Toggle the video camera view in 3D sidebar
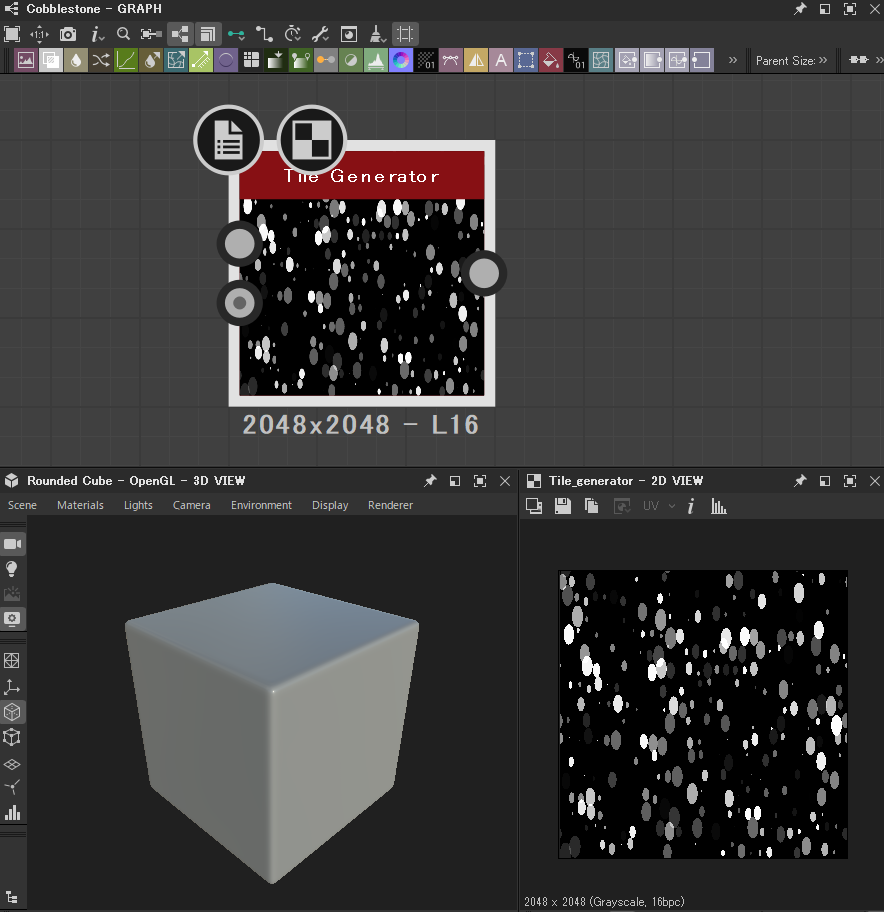The height and width of the screenshot is (912, 884). (x=12, y=544)
